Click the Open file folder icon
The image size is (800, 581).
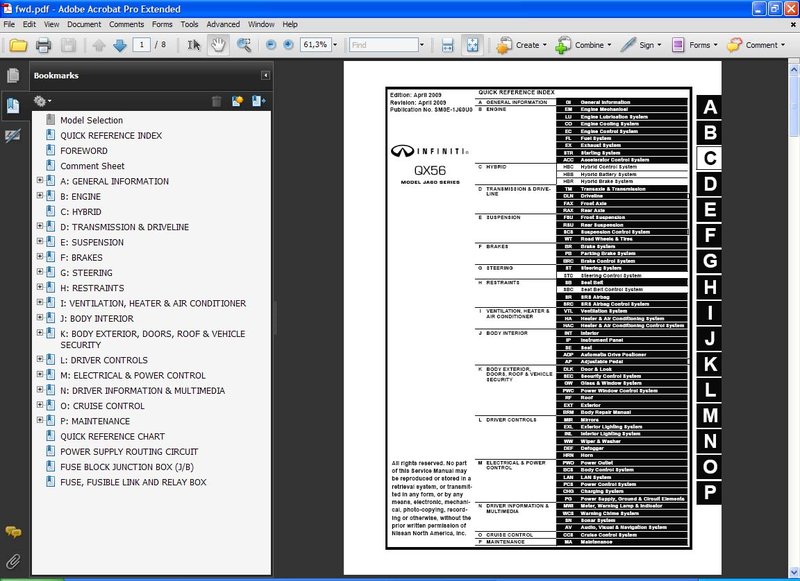click(x=17, y=45)
